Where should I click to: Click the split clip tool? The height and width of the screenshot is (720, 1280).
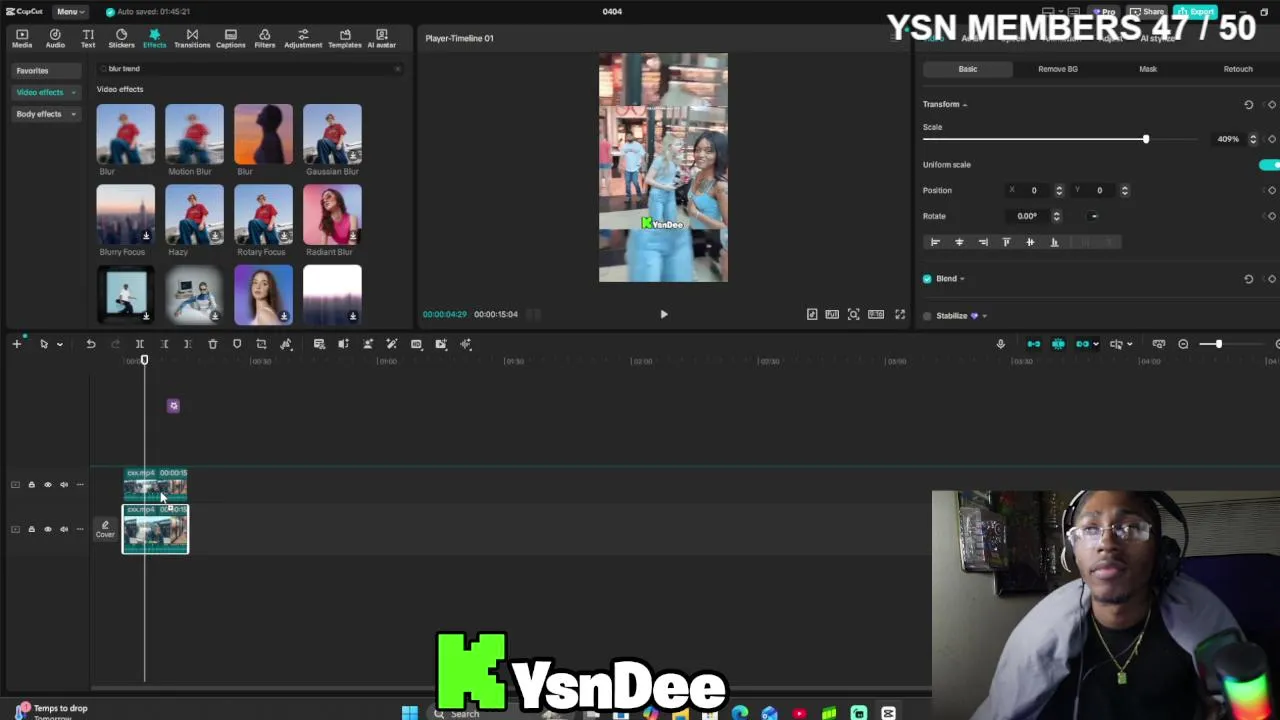139,344
